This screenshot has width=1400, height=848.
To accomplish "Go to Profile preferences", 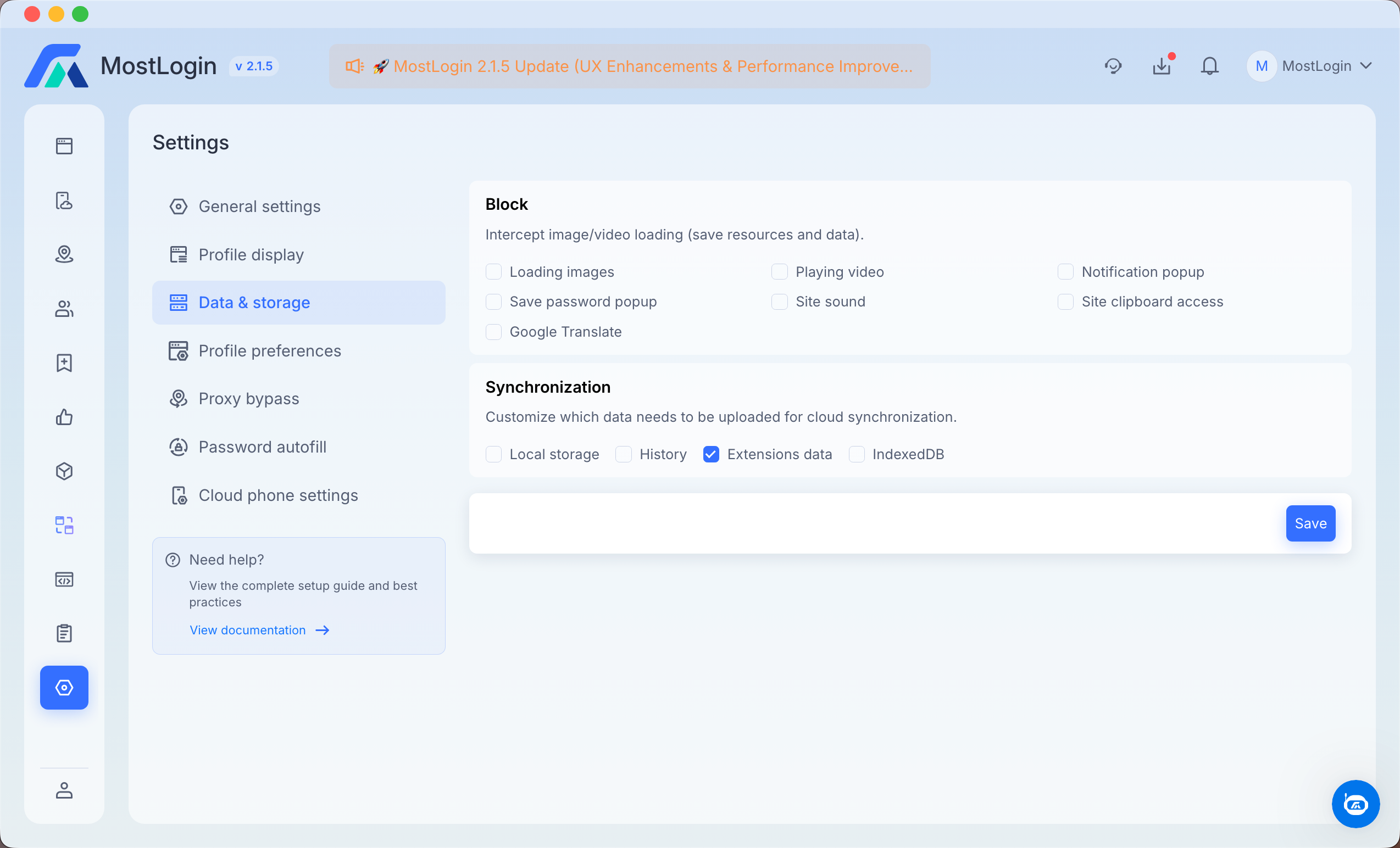I will (x=299, y=351).
